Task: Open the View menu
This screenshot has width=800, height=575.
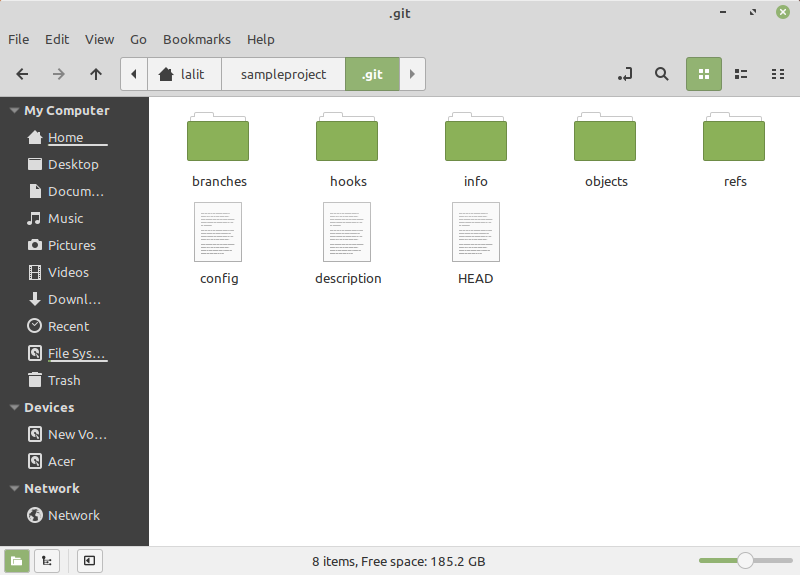Action: click(x=99, y=39)
